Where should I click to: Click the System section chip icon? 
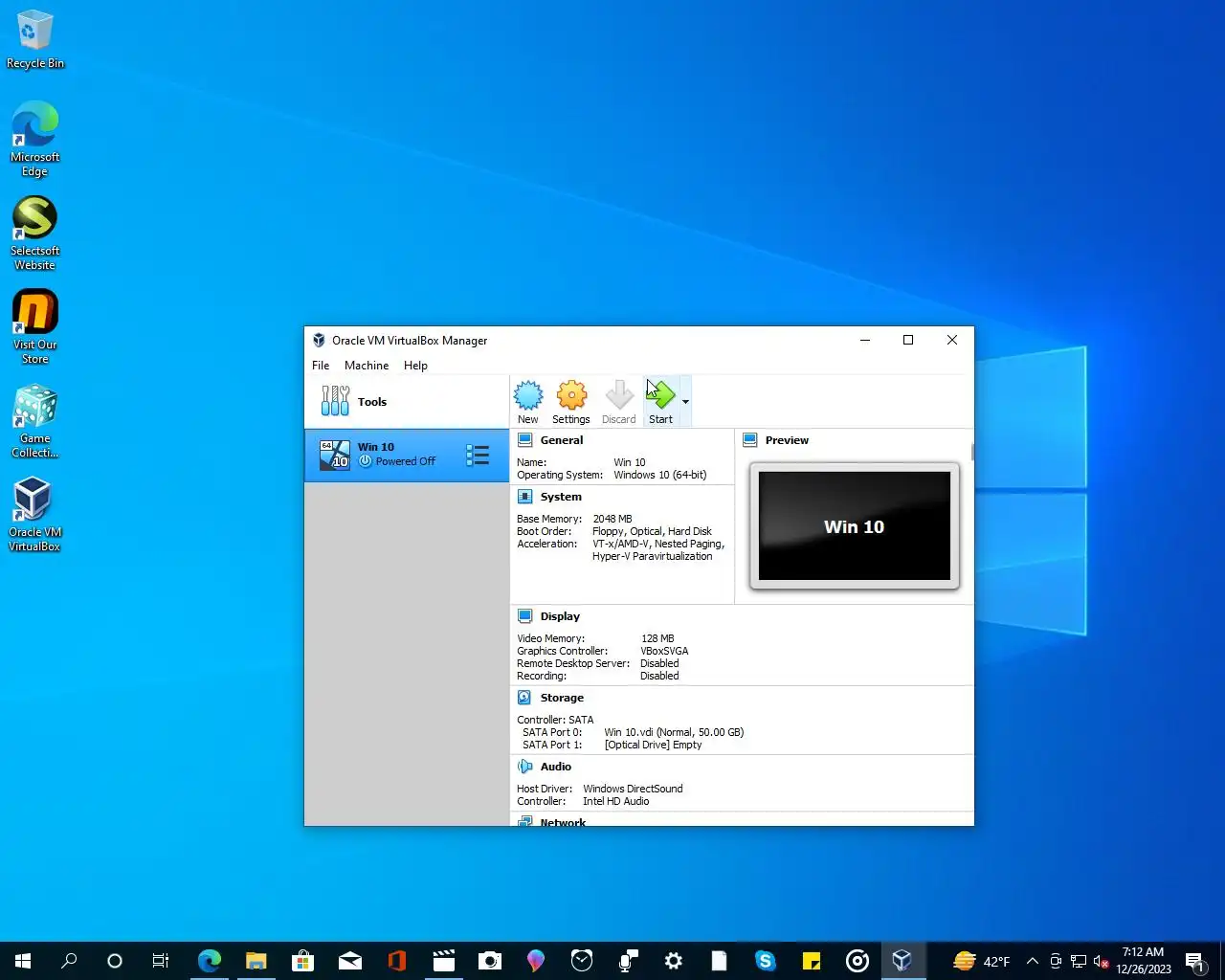click(x=525, y=497)
